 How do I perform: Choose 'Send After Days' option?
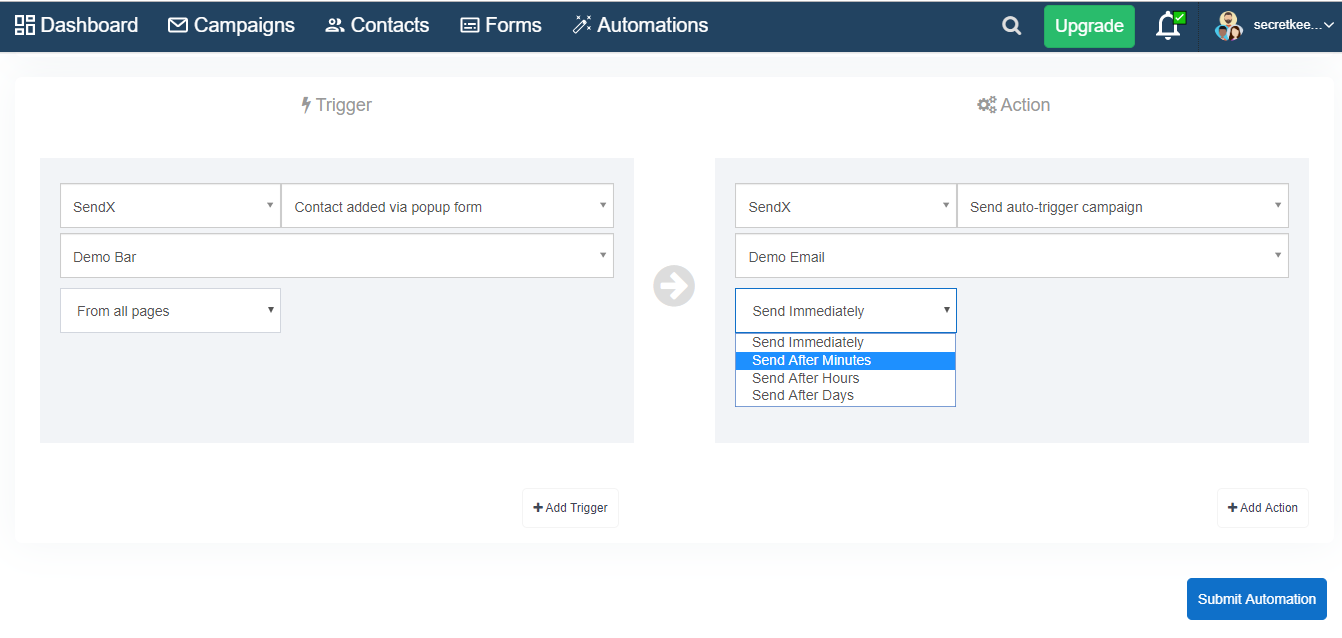coord(846,395)
